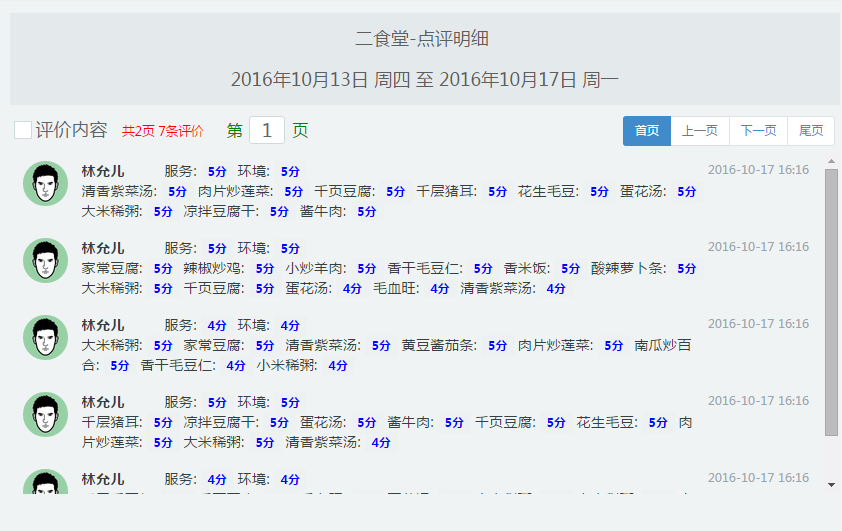
Task: Select the 上一页 pagination button
Action: coord(700,131)
